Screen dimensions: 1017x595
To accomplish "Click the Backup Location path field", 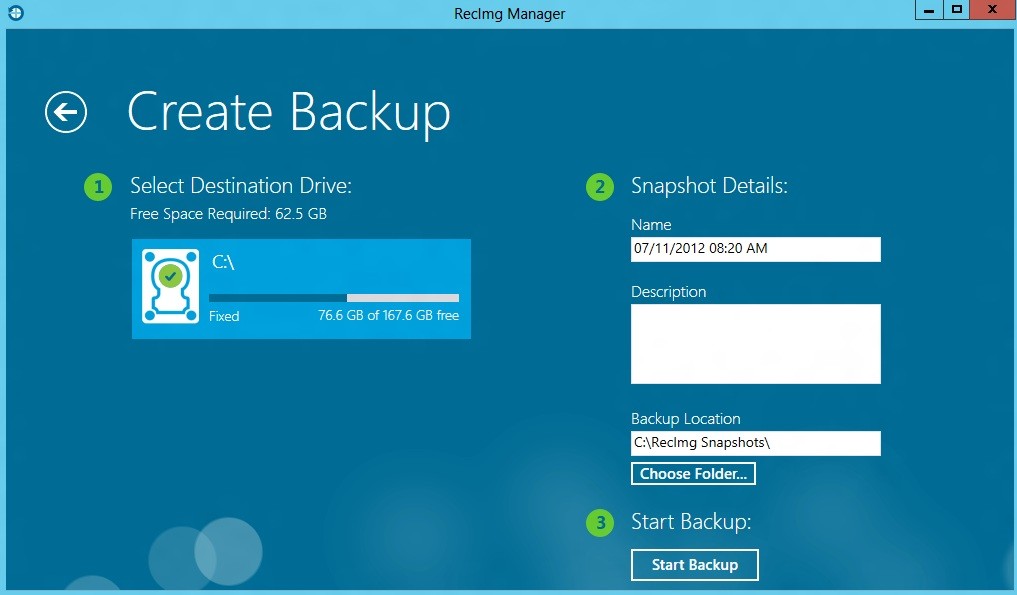I will pyautogui.click(x=755, y=443).
